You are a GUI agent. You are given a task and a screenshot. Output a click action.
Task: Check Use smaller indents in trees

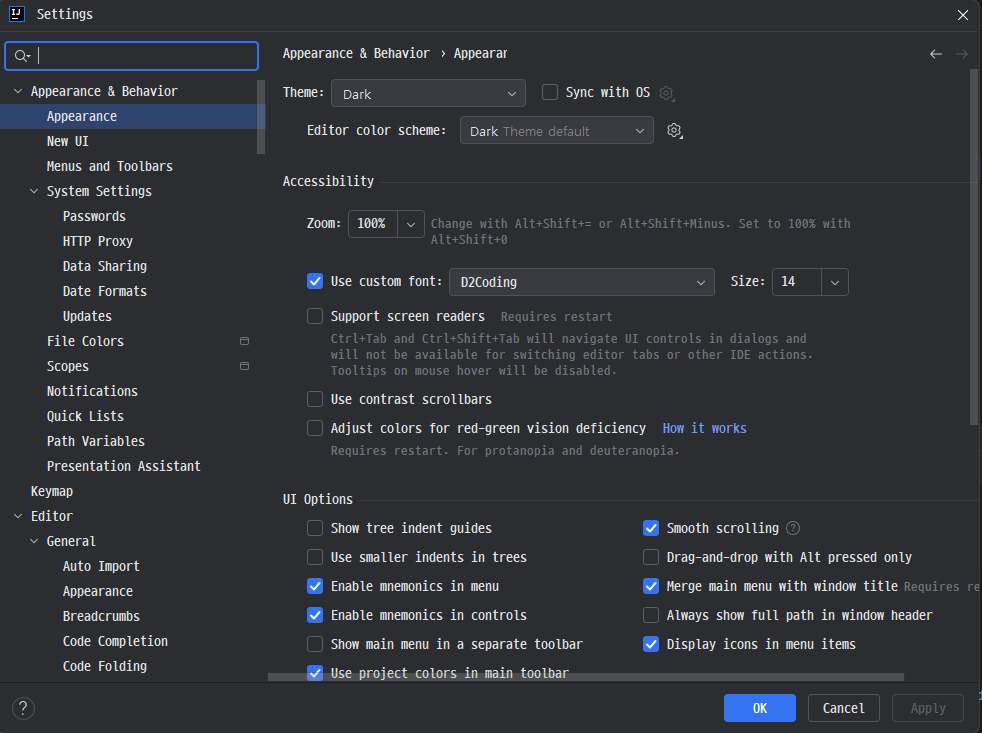(x=315, y=557)
